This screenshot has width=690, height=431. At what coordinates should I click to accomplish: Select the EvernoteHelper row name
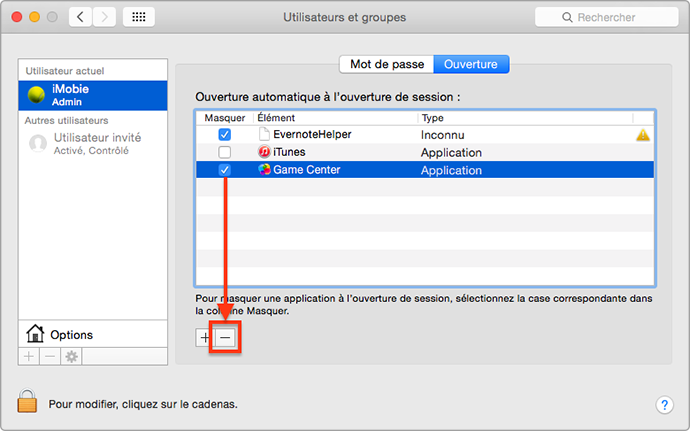click(312, 134)
